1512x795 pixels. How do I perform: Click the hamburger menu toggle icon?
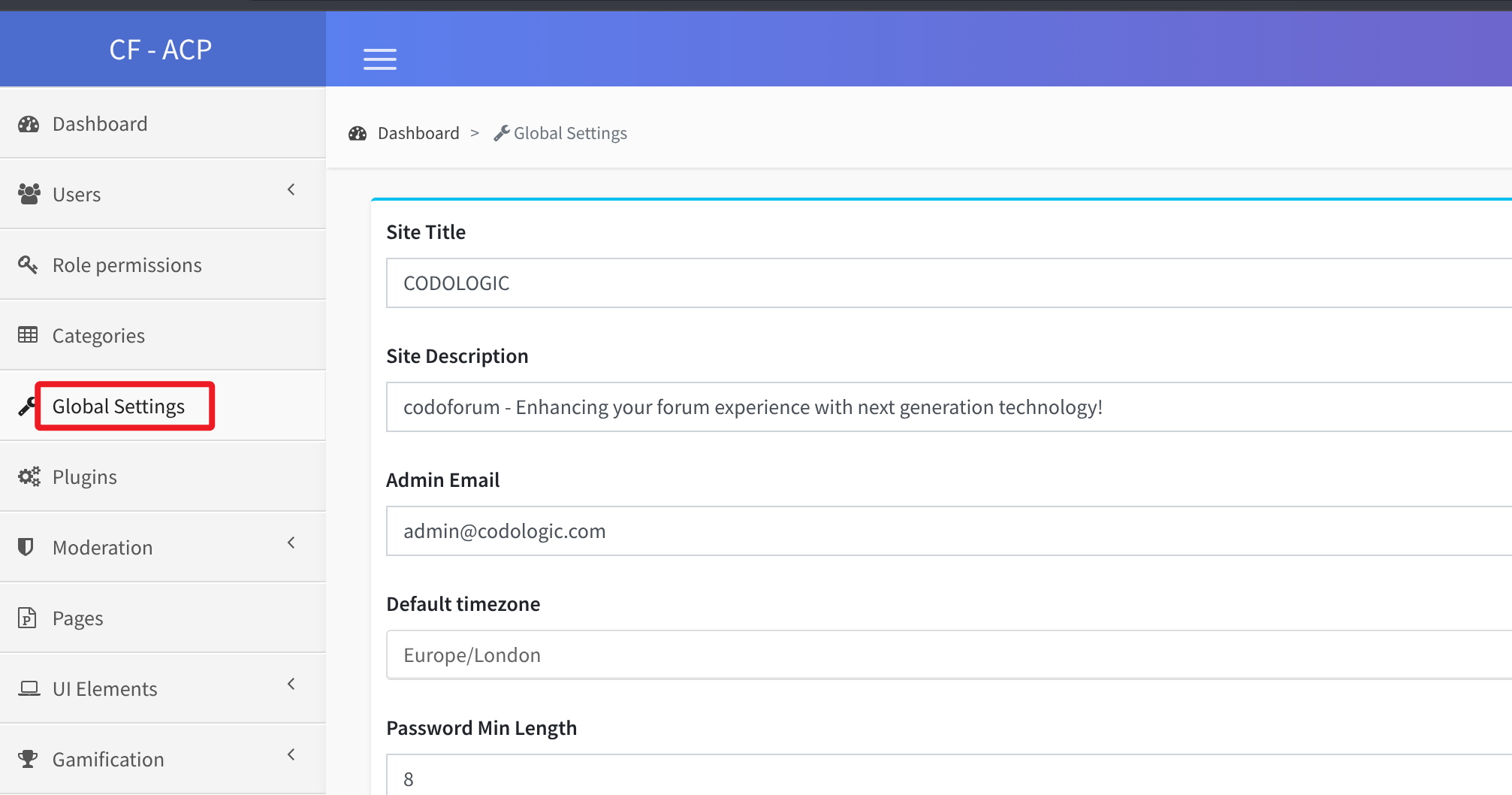click(380, 59)
